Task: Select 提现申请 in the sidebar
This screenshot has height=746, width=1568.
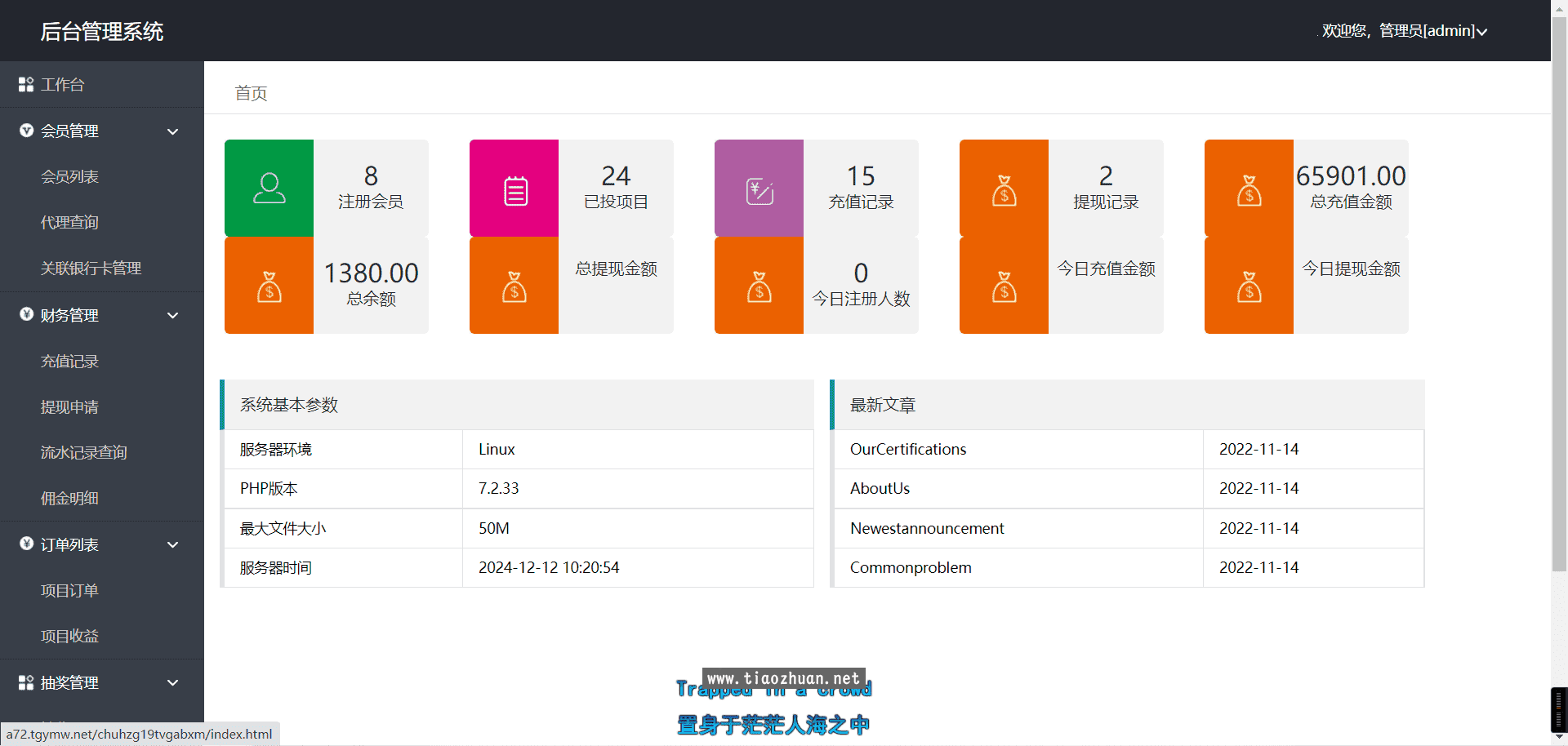Action: [70, 407]
